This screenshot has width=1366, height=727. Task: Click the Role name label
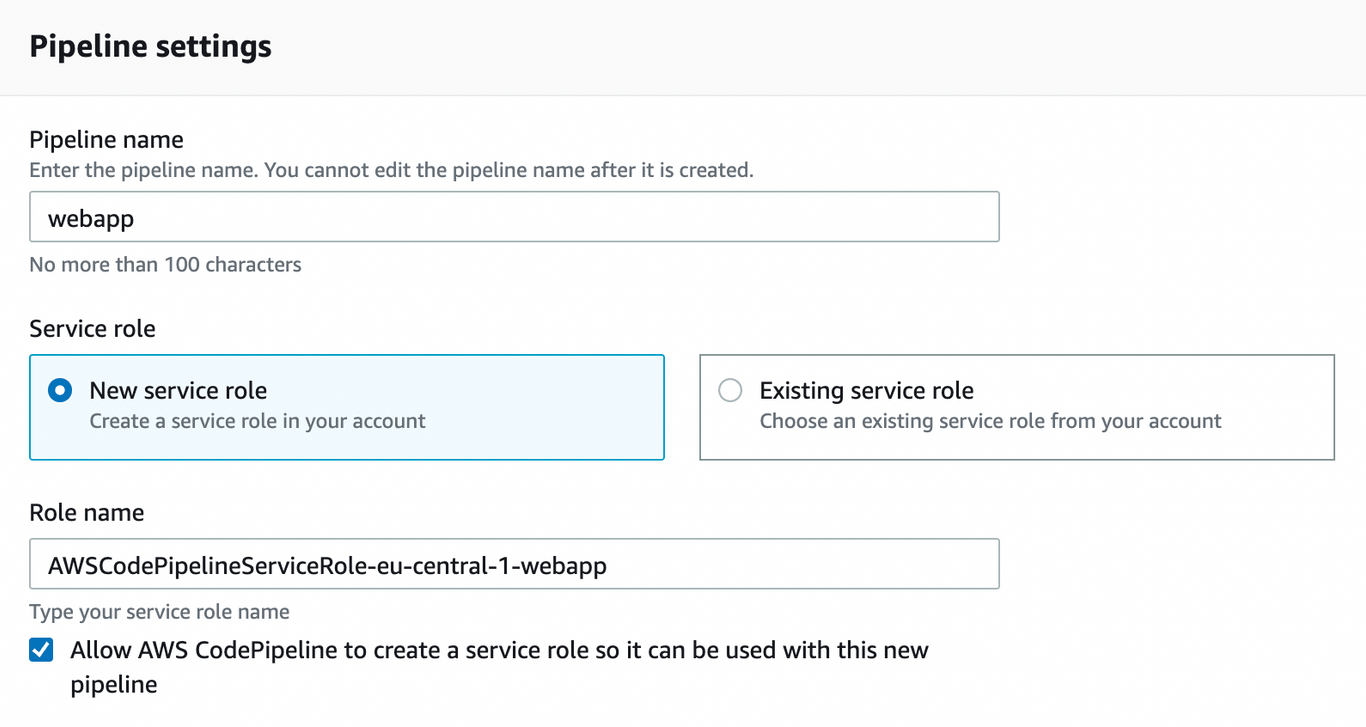pos(86,512)
